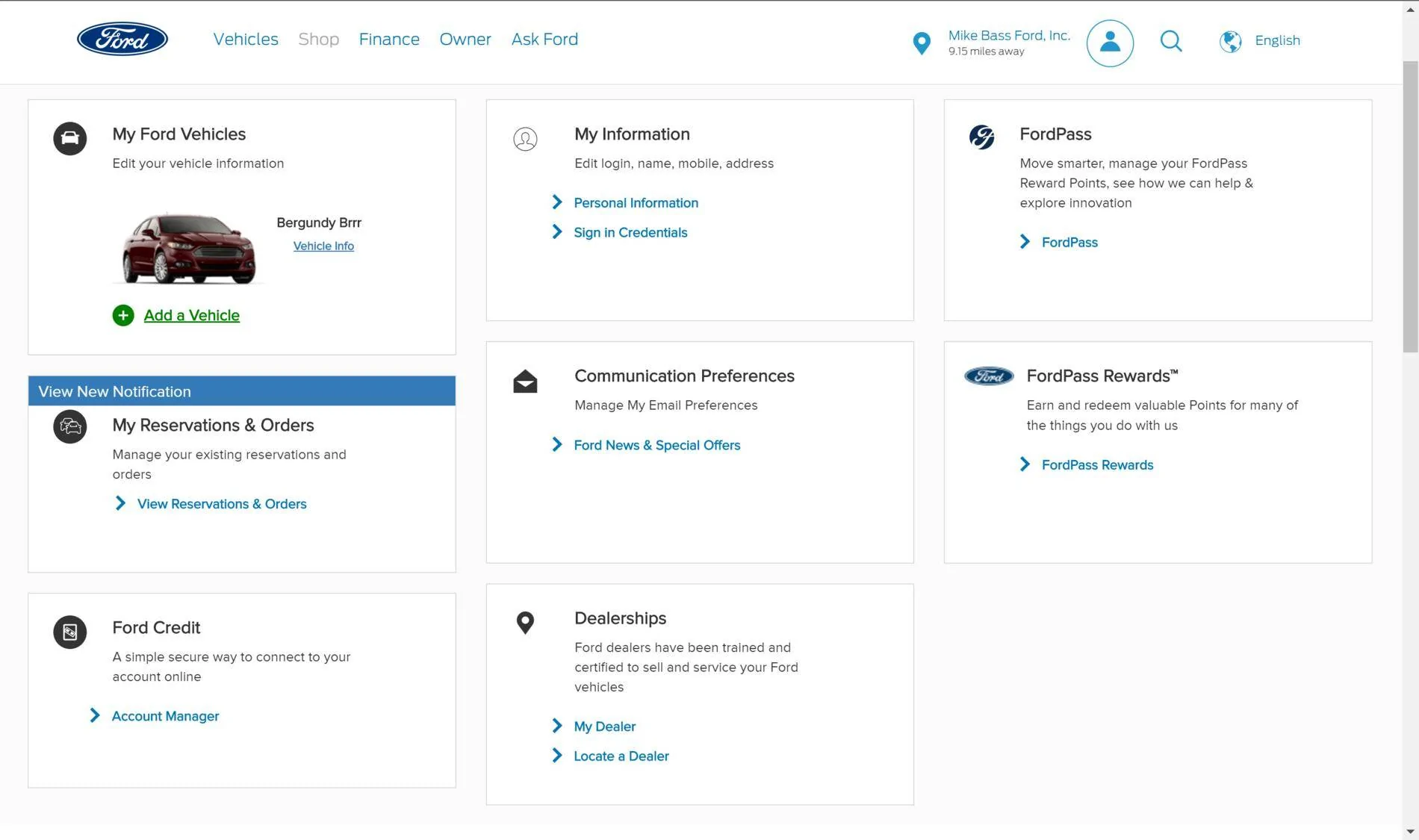Click the chevron beside Ford News & Special Offers
1419x840 pixels.
[x=557, y=445]
